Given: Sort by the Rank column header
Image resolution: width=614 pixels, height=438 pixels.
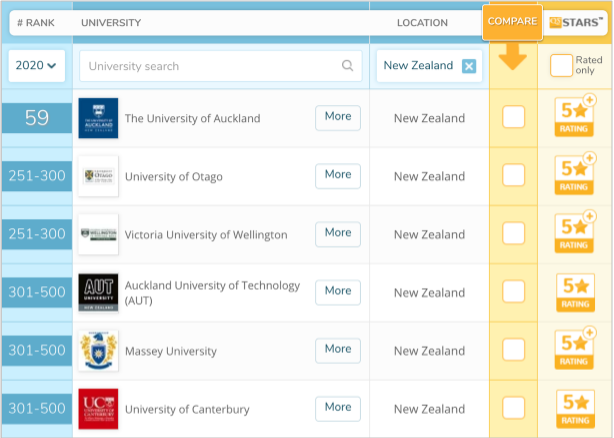Looking at the screenshot, I should (x=37, y=22).
